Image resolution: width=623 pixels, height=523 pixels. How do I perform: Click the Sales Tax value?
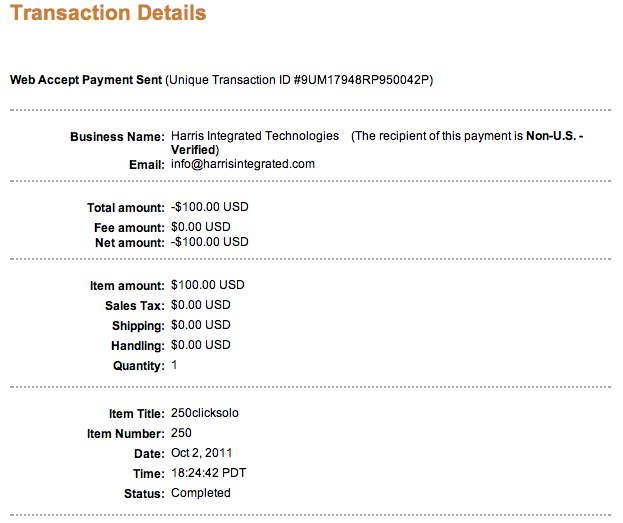tap(201, 305)
